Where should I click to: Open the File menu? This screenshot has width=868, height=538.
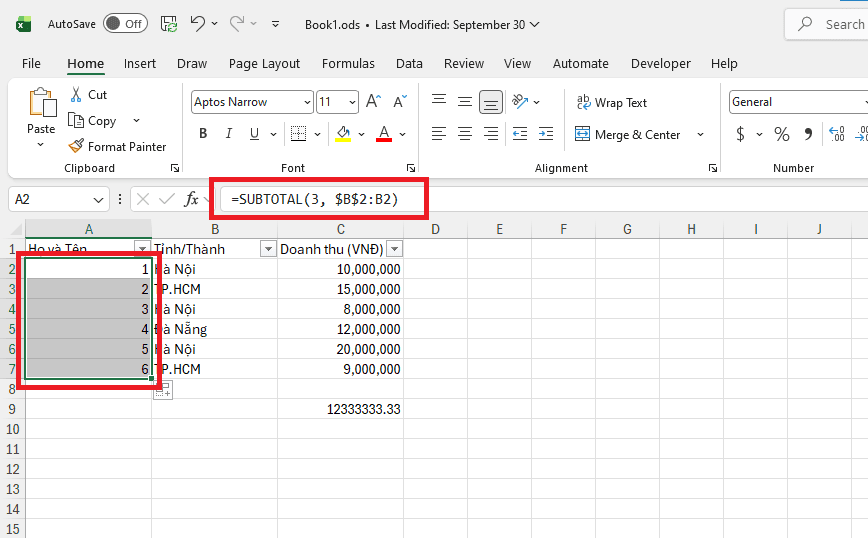coord(31,64)
